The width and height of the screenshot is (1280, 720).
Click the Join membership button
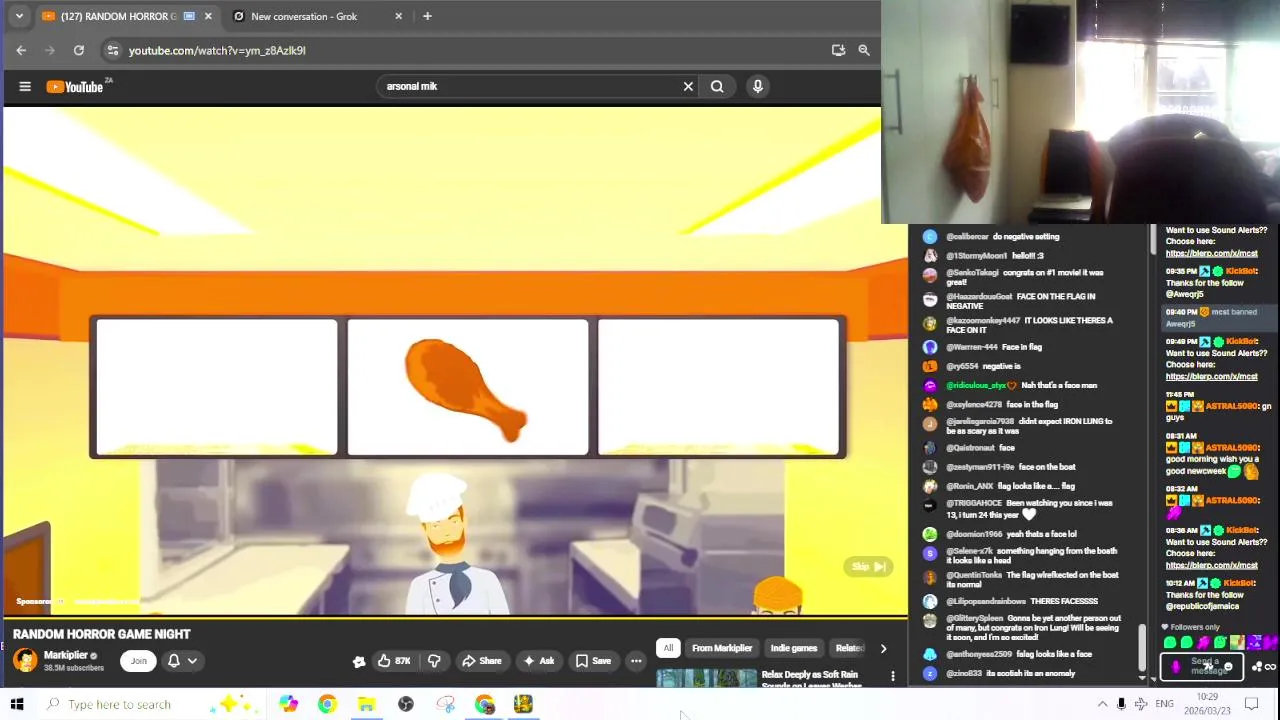139,661
